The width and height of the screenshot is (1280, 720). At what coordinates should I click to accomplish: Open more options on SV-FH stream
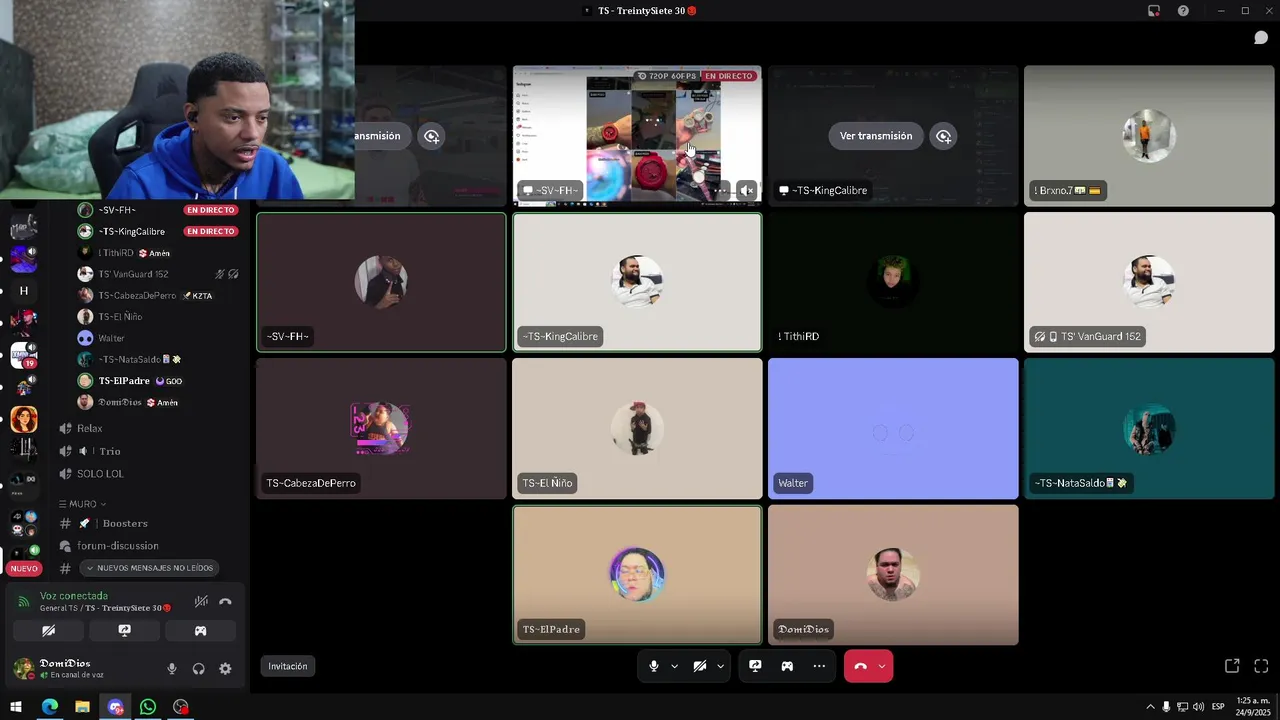pos(720,190)
